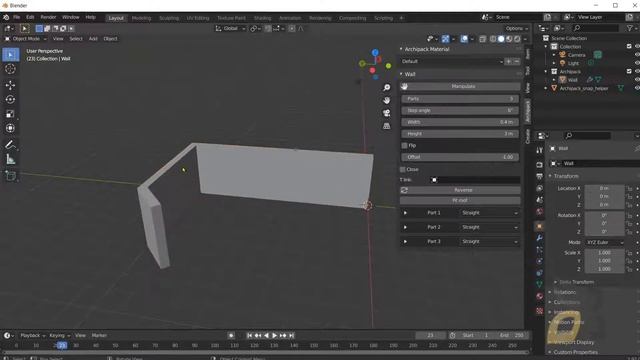
Task: Jump to timeline end button
Action: pyautogui.click(x=291, y=336)
